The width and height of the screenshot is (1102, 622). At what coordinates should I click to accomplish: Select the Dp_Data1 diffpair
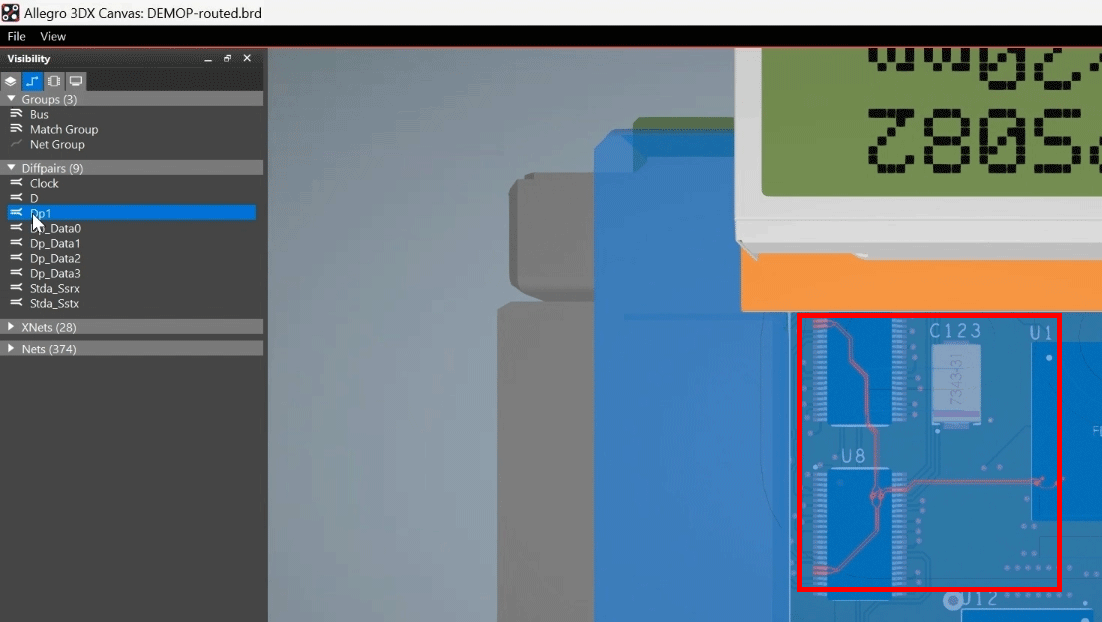point(55,243)
